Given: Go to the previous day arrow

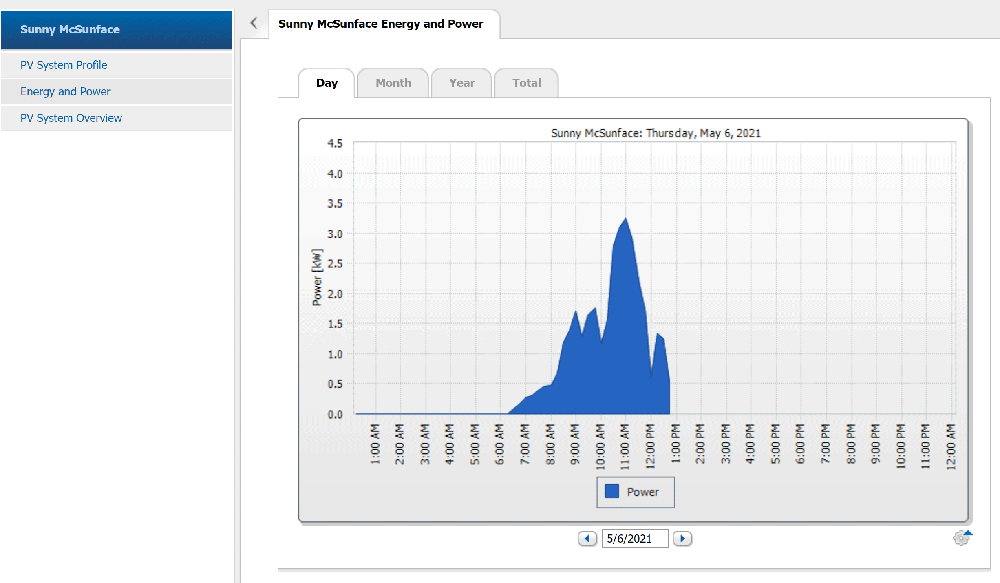Looking at the screenshot, I should [x=588, y=539].
